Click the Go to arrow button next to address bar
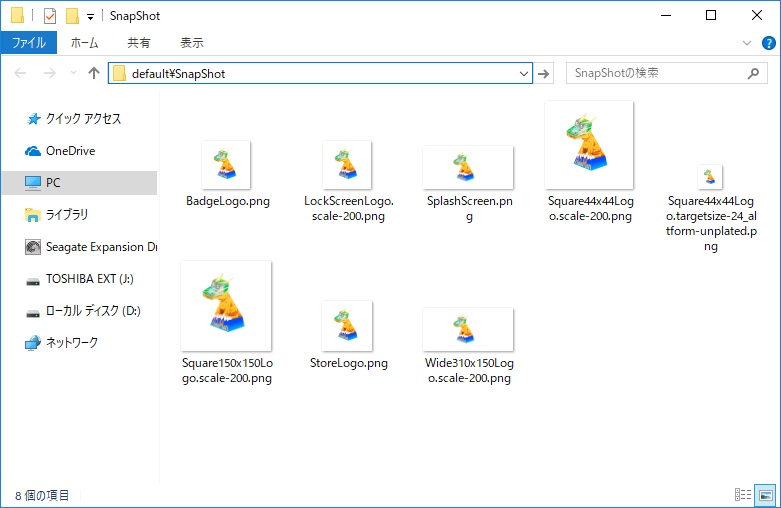781x508 pixels. click(x=543, y=74)
